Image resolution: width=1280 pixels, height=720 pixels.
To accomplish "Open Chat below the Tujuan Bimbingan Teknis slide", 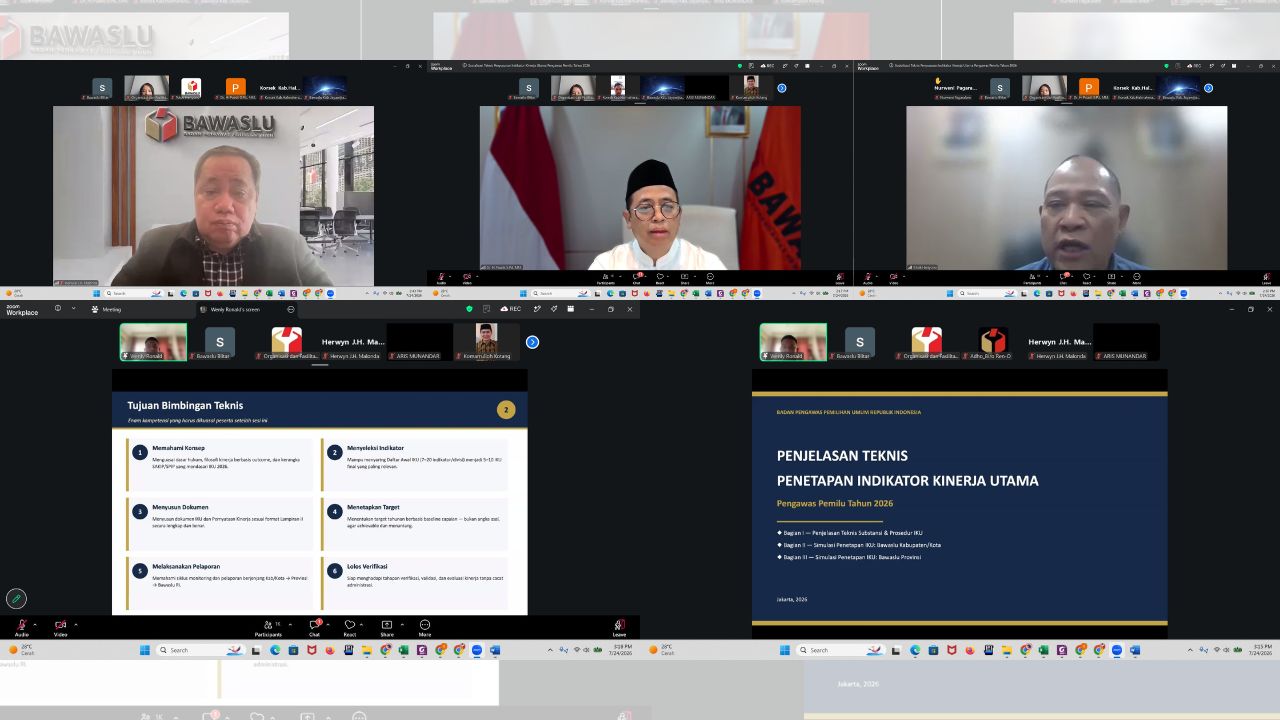I will click(x=314, y=627).
